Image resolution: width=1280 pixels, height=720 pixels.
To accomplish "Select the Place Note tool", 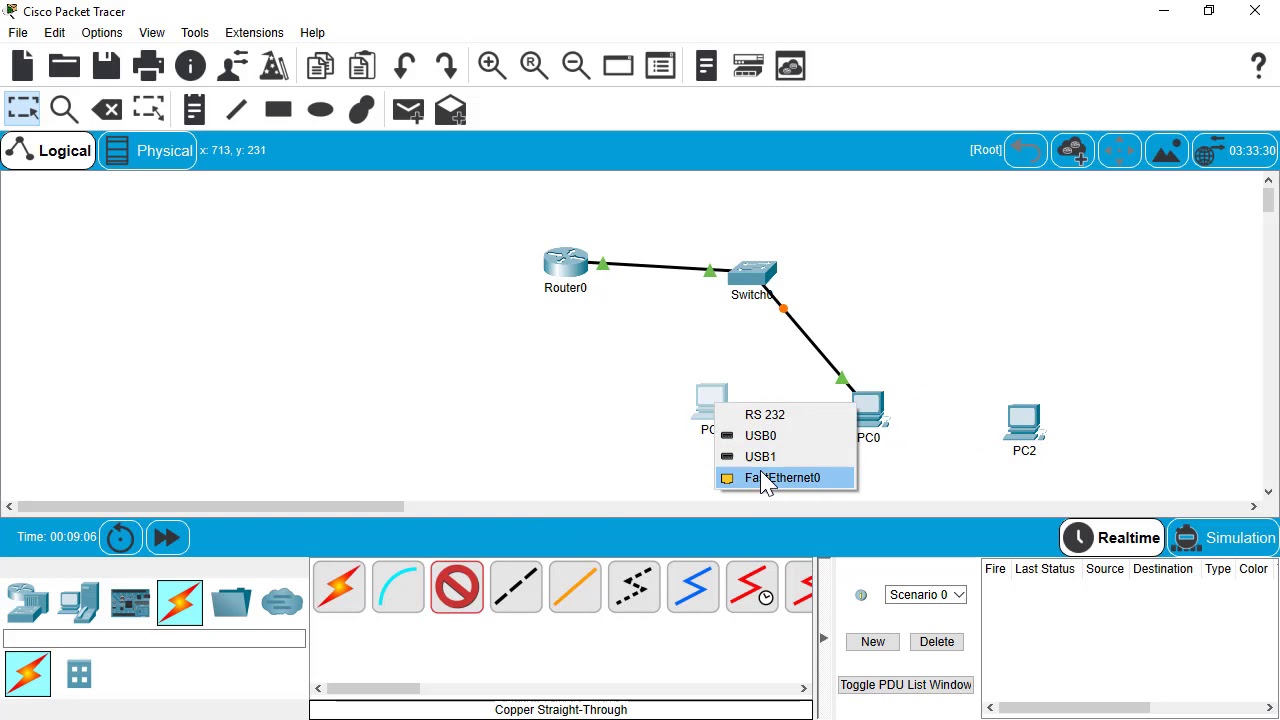I will pos(194,109).
